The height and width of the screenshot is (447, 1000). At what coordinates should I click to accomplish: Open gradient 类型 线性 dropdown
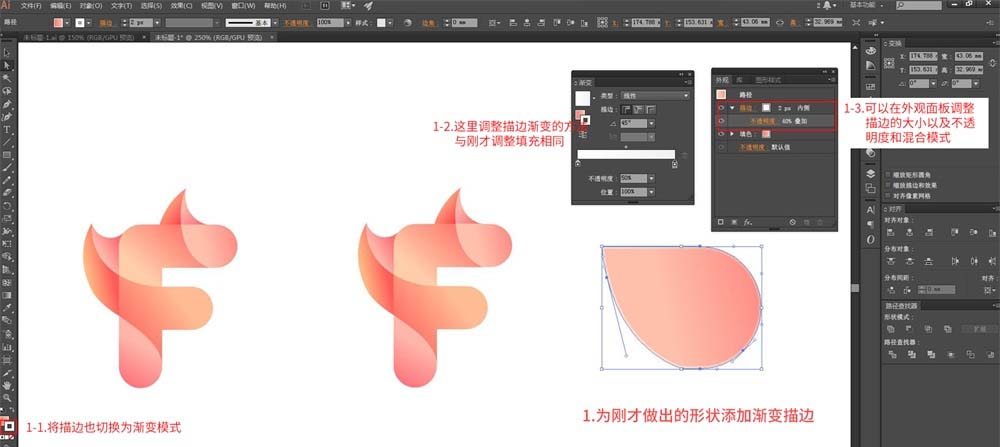[x=655, y=96]
